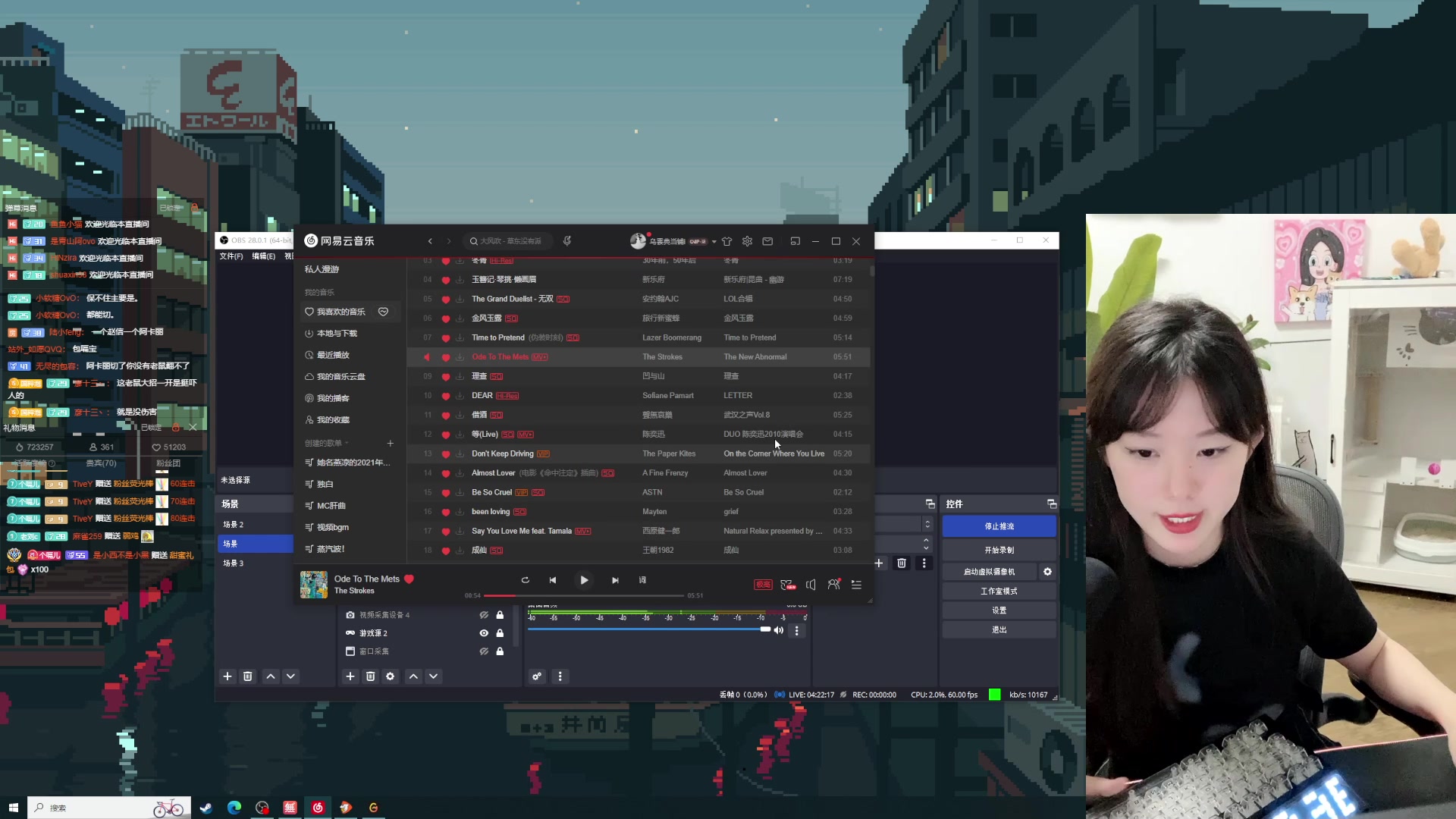Show the 视频采集设备 4 source

point(484,615)
